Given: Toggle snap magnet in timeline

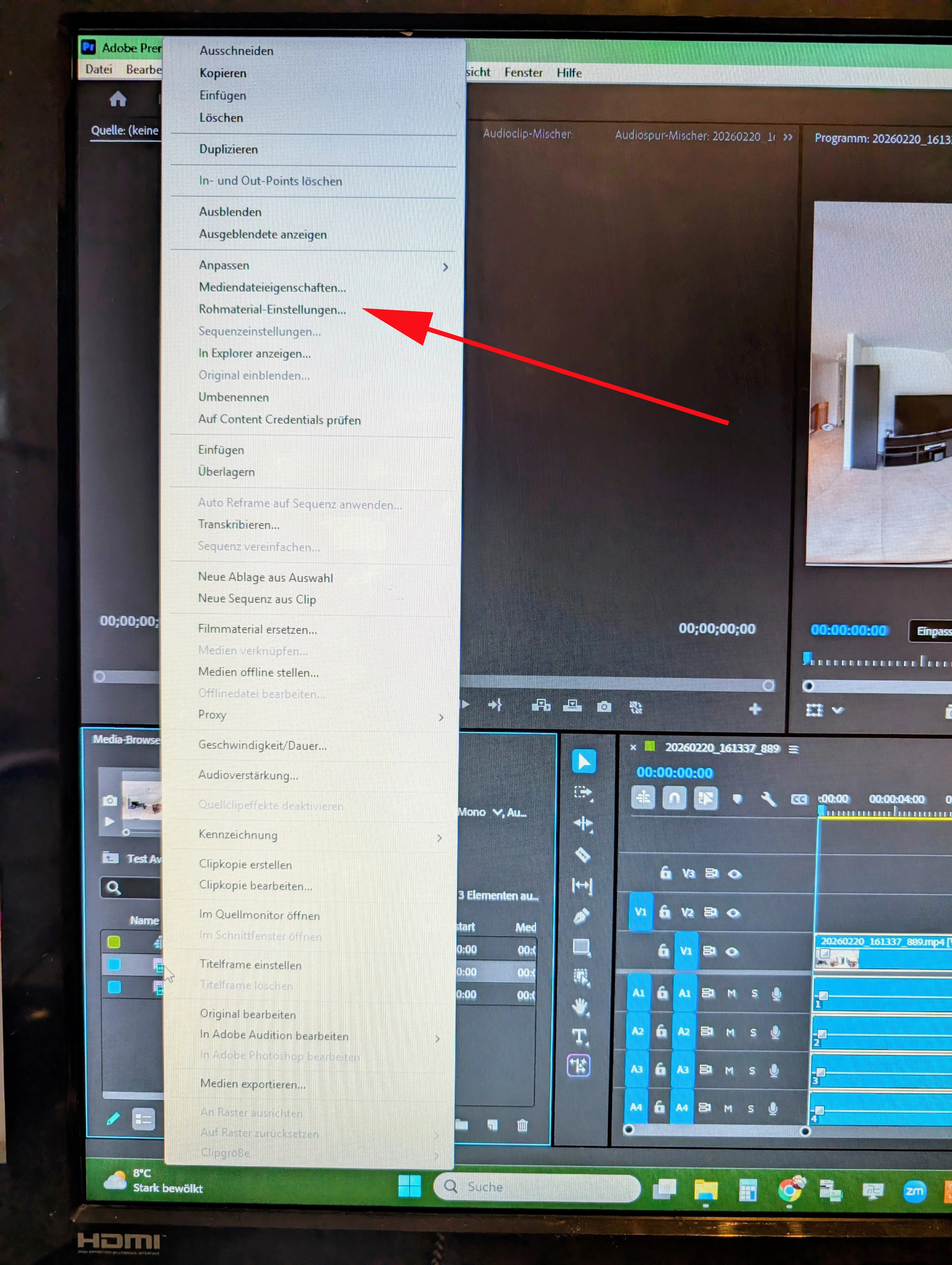Looking at the screenshot, I should tap(674, 797).
